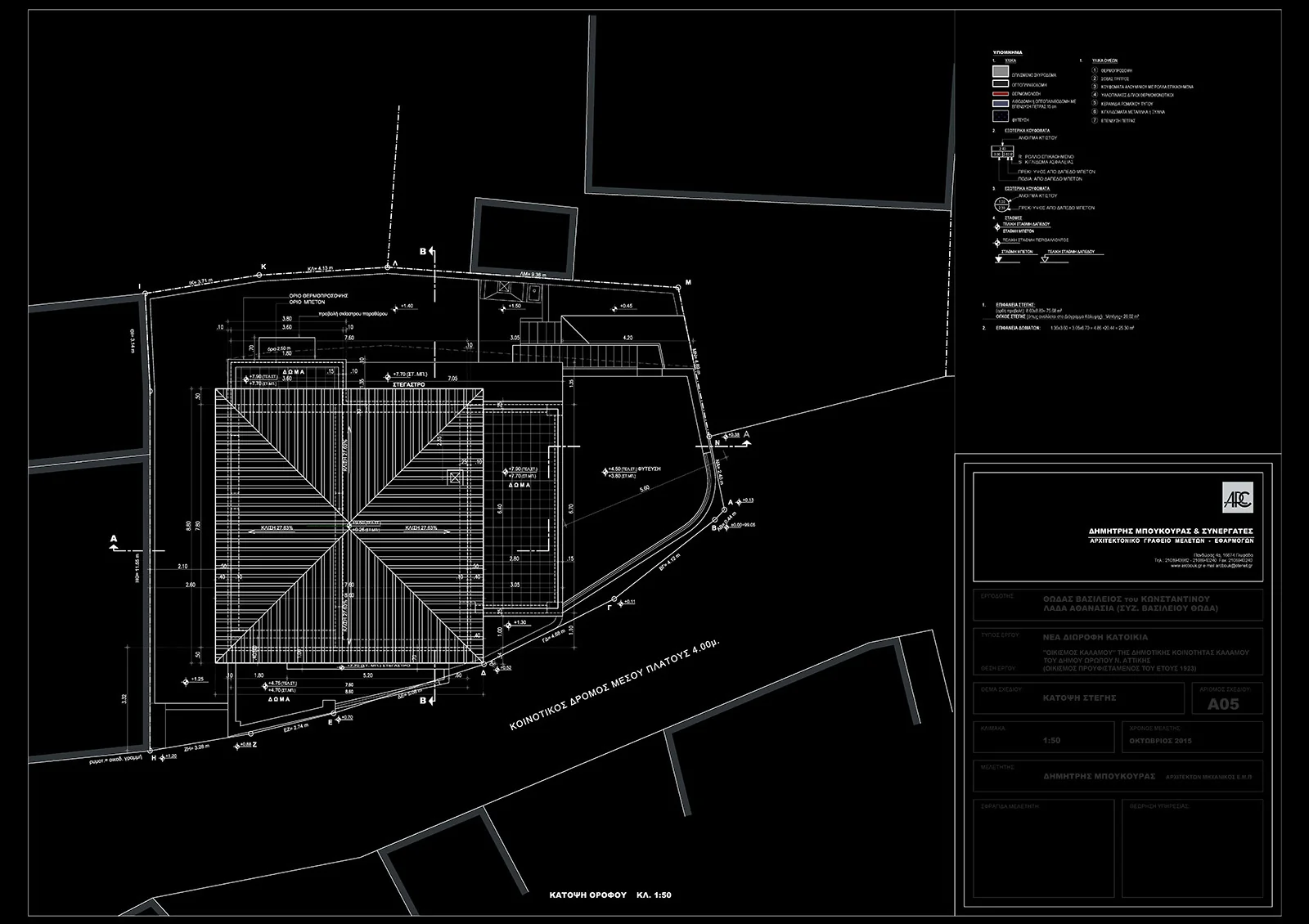This screenshot has width=1309, height=924.
Task: Click survey point H at the bottom left corner
Action: [x=151, y=749]
